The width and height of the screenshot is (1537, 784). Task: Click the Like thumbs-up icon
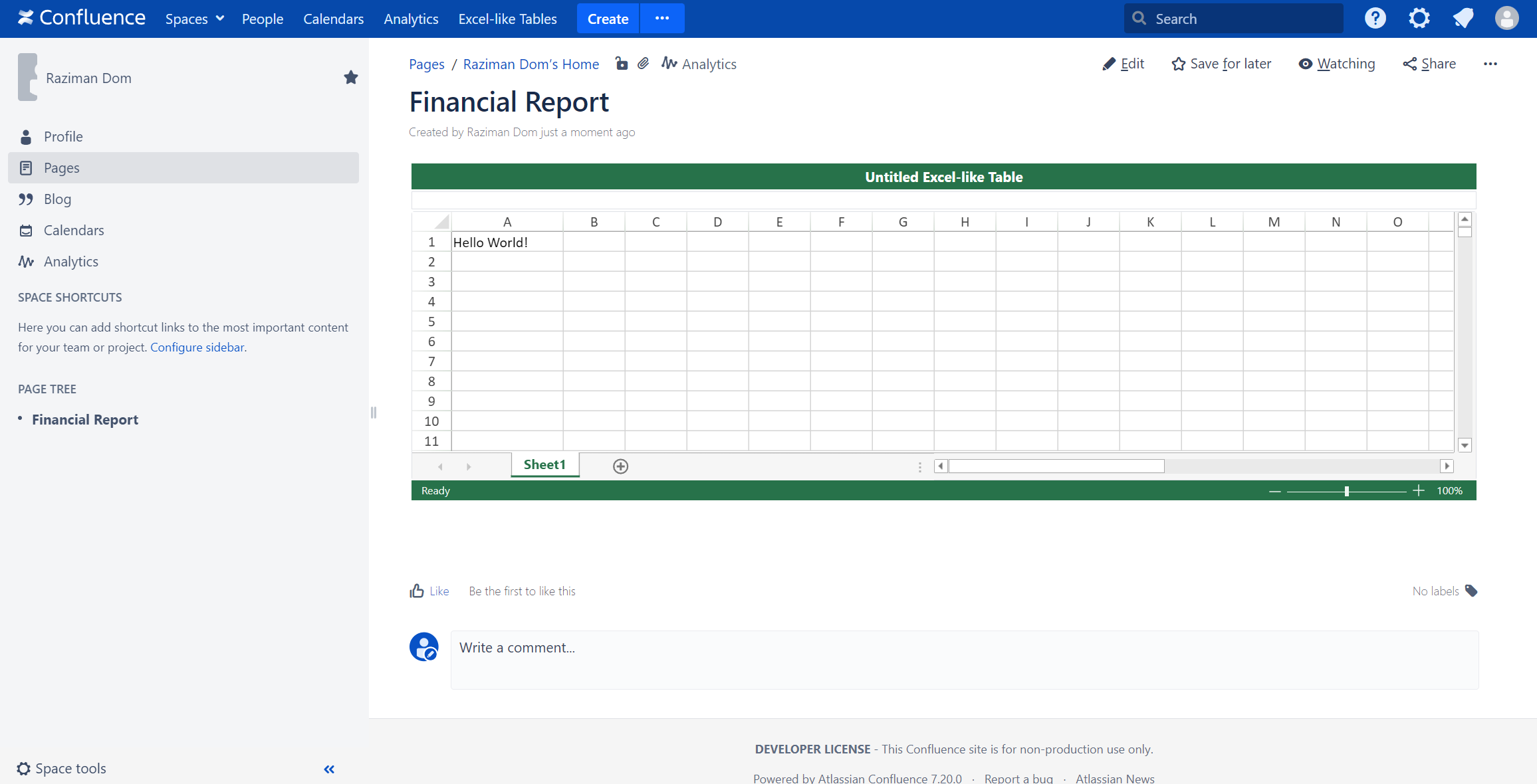click(417, 591)
